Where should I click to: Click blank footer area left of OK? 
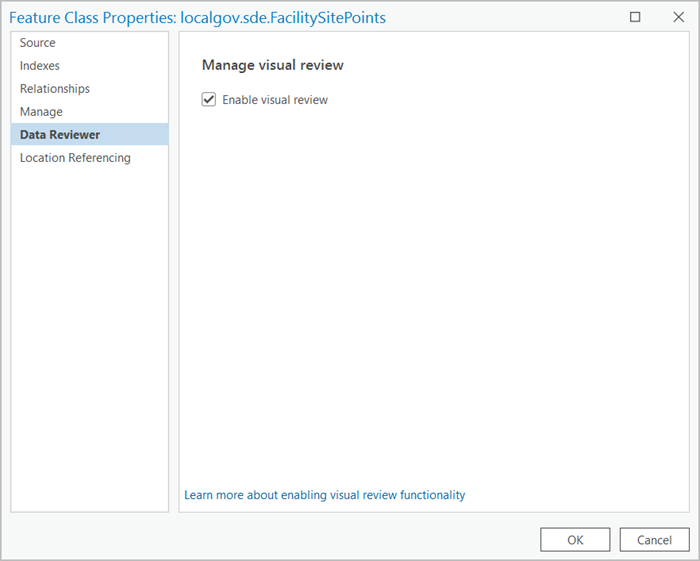[x=300, y=540]
